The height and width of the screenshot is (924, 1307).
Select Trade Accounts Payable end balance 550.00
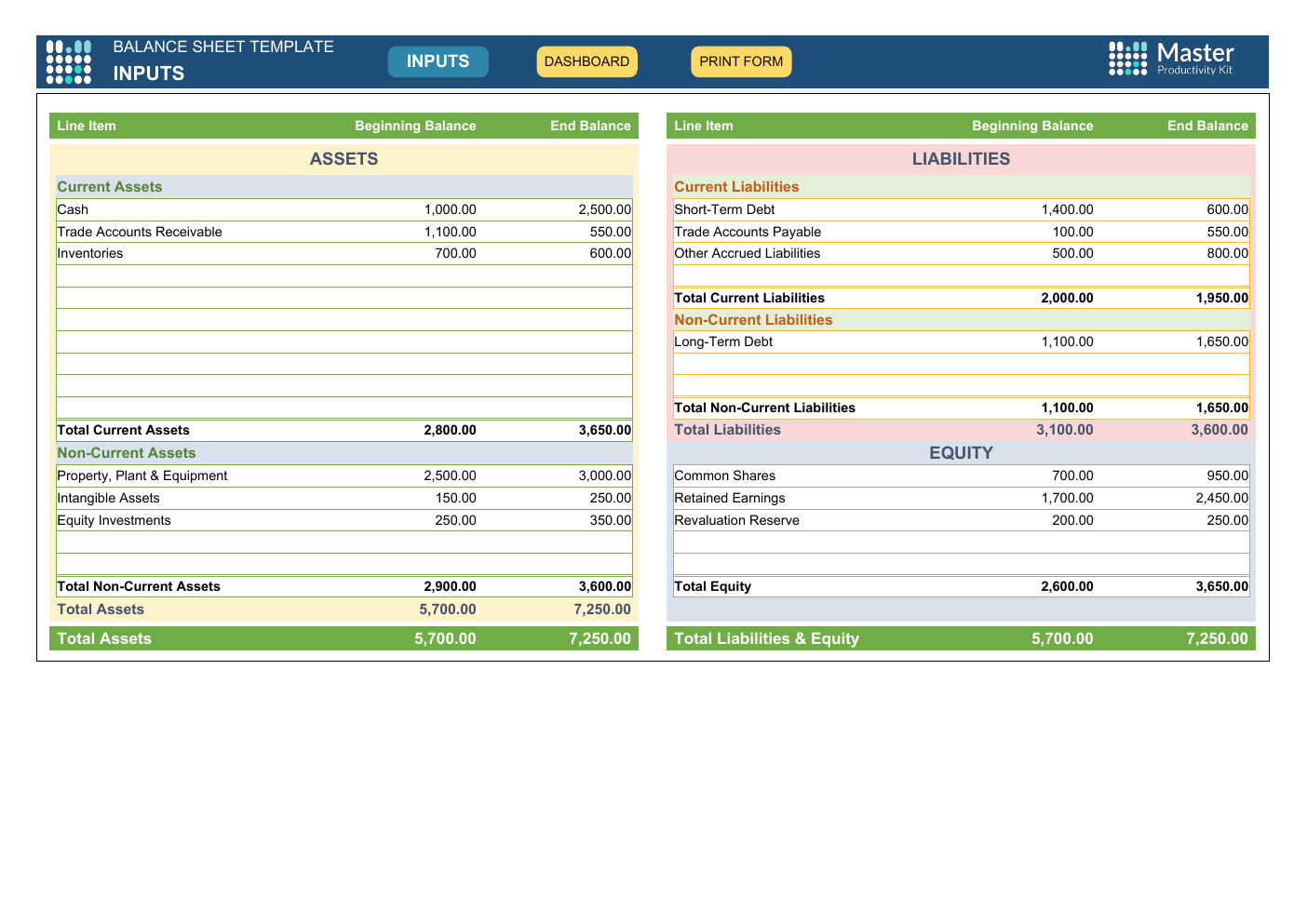pyautogui.click(x=1227, y=232)
